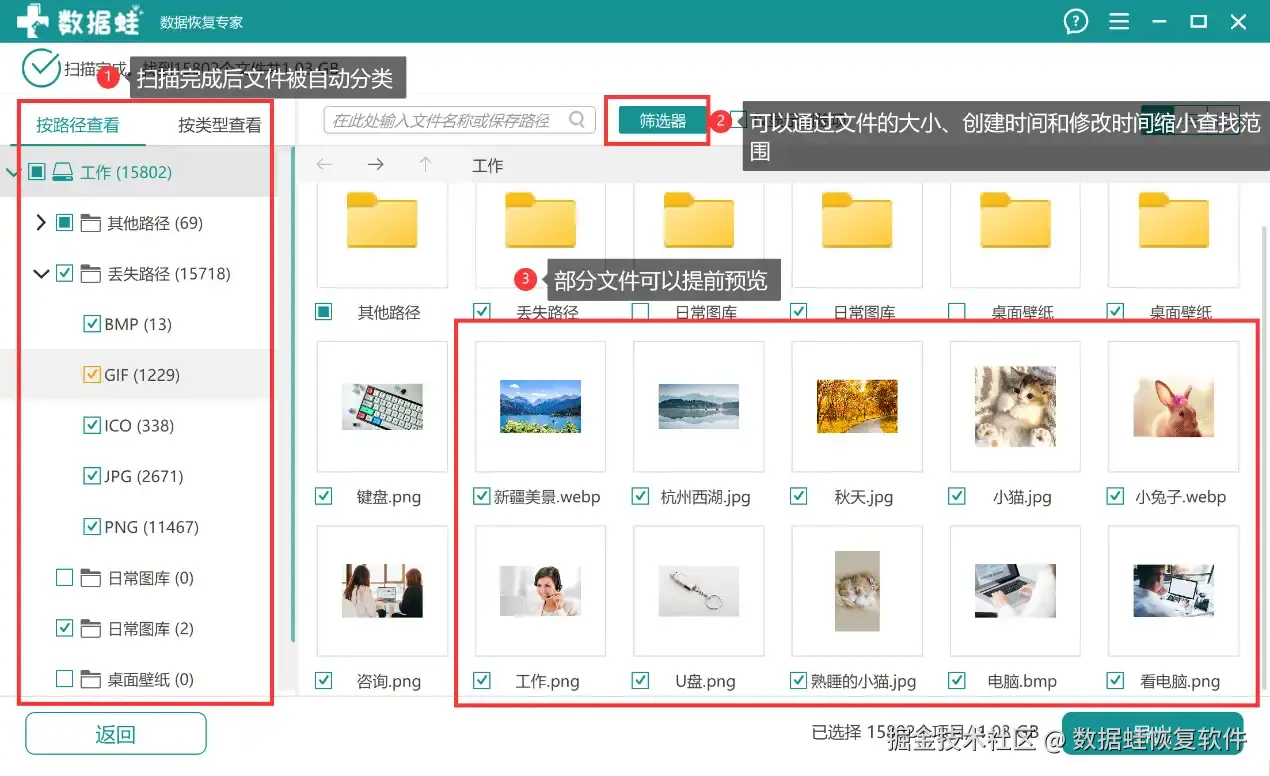Viewport: 1270px width, 776px height.
Task: Open the hamburger menu in title bar
Action: (1120, 22)
